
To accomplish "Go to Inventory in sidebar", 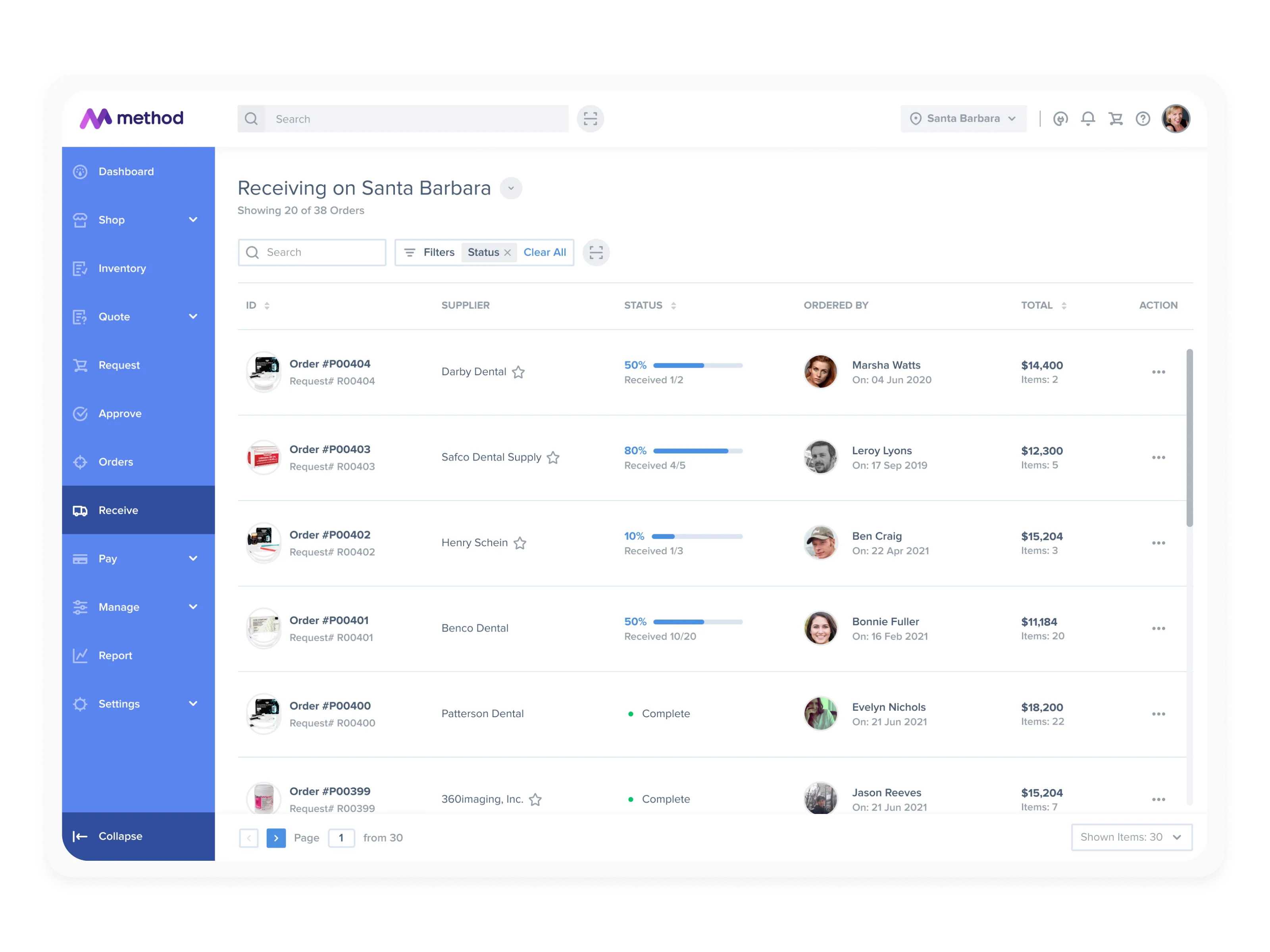I will pyautogui.click(x=122, y=269).
